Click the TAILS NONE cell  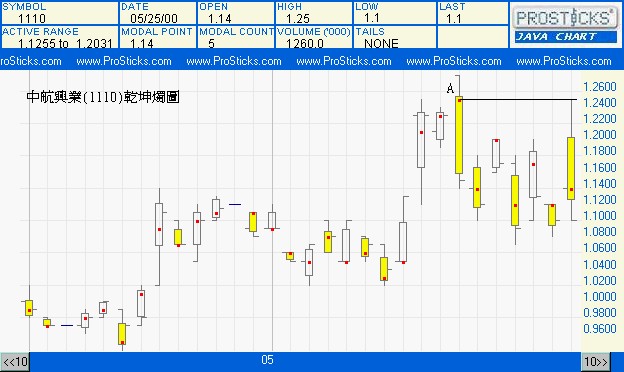(395, 37)
